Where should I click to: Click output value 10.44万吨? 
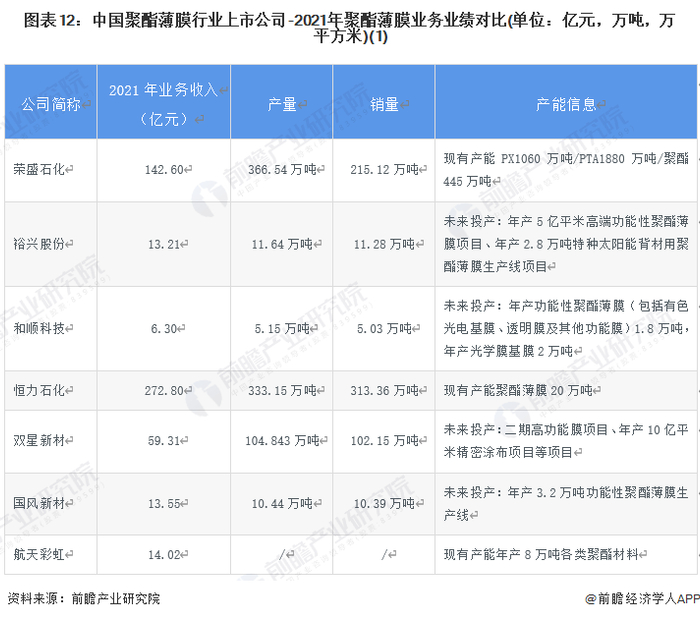[282, 503]
